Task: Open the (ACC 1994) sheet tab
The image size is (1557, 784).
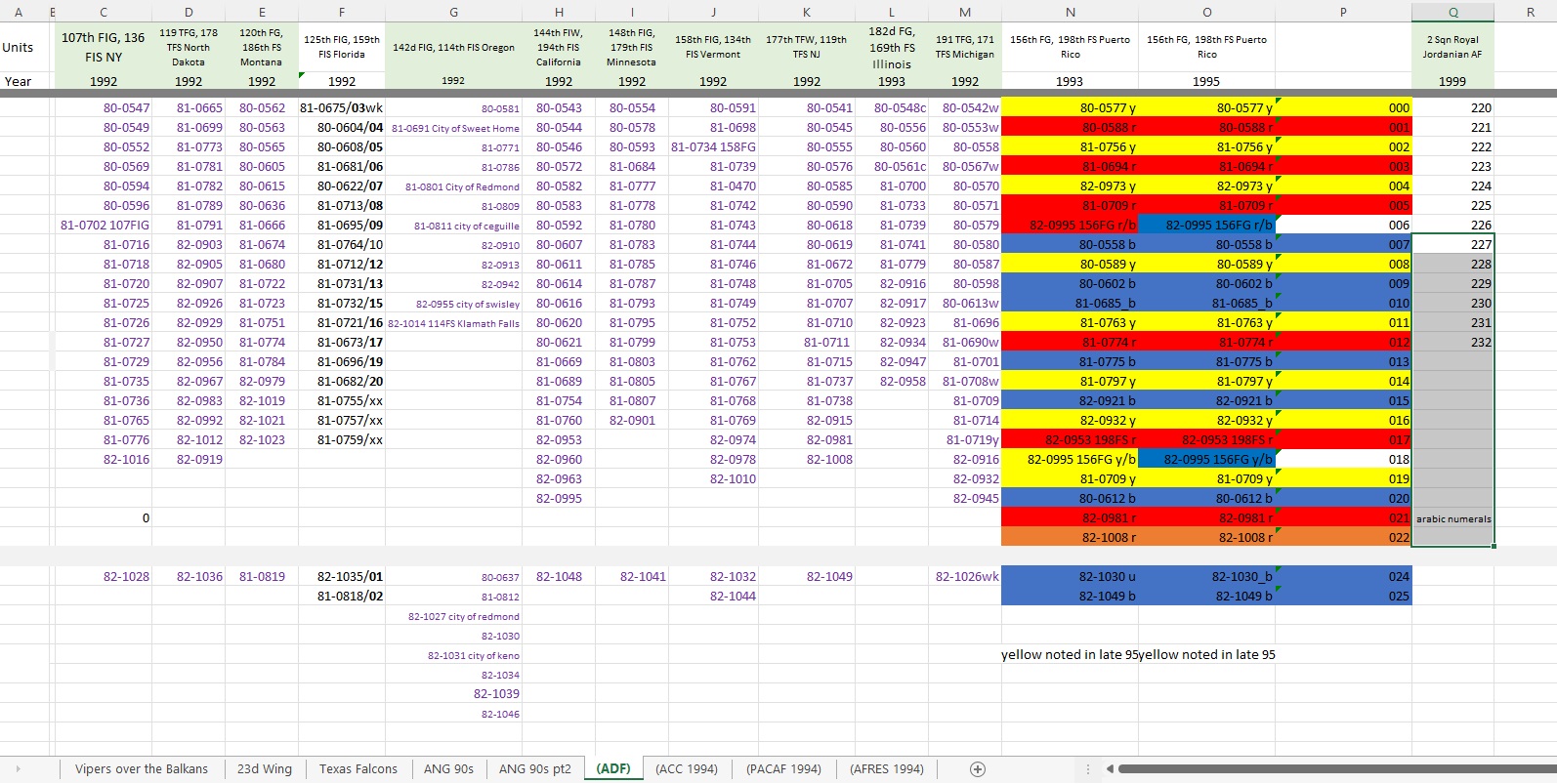Action: [x=687, y=769]
